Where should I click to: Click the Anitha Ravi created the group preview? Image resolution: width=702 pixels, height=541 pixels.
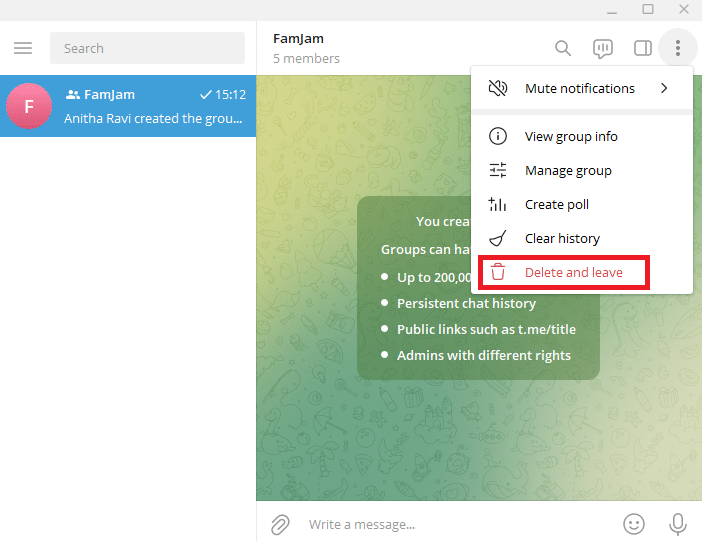153,118
